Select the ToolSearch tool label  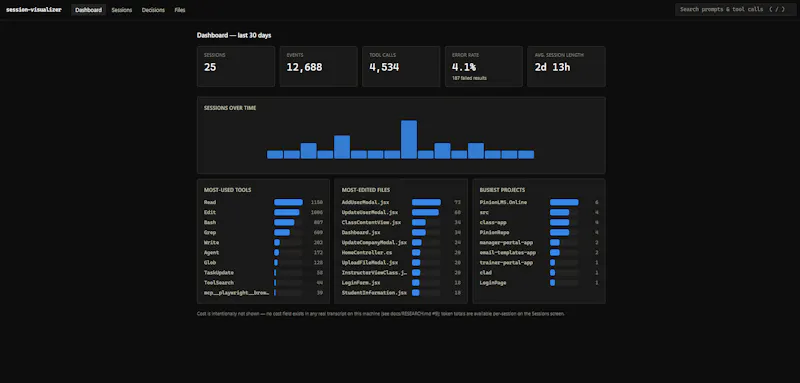pos(219,283)
